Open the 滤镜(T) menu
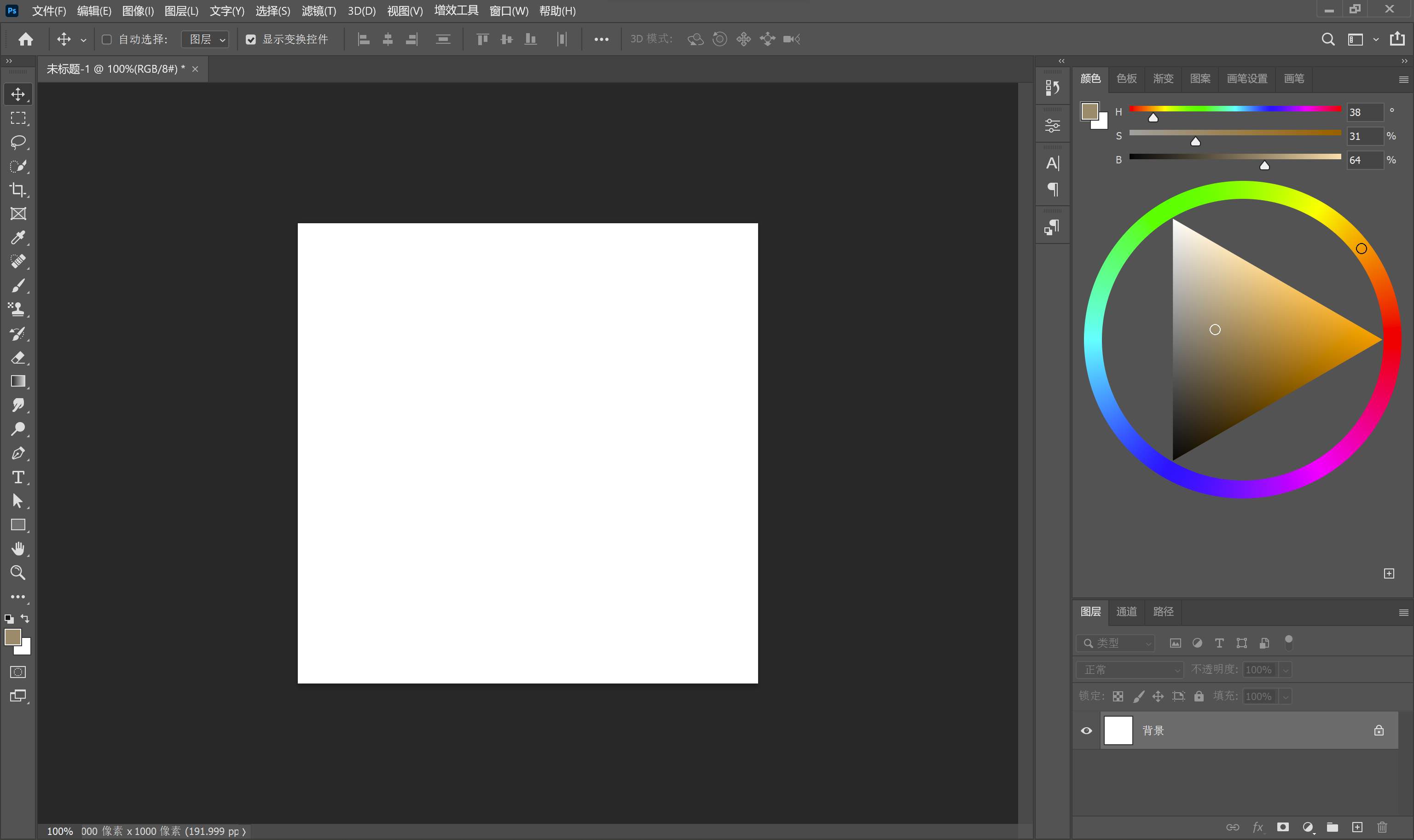The image size is (1414, 840). click(319, 11)
